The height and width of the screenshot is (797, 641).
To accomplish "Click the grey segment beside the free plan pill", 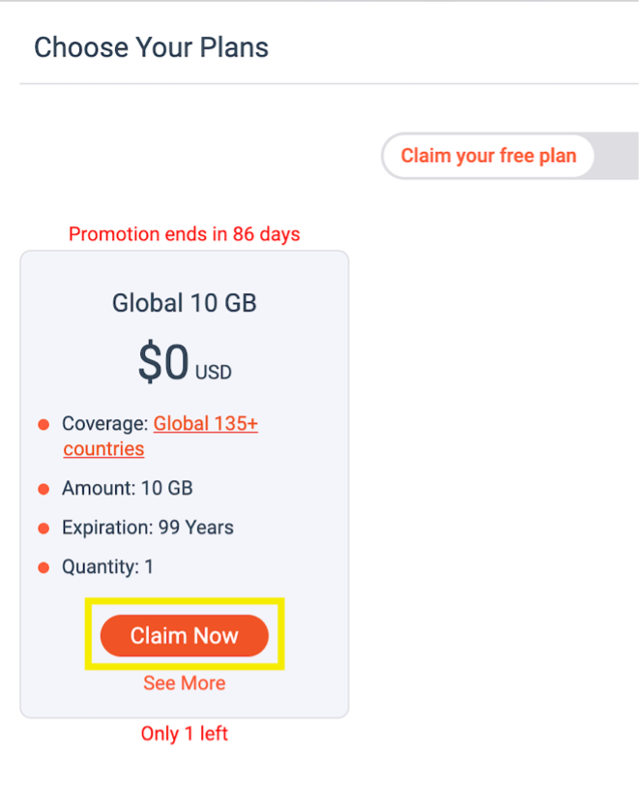I will 616,156.
